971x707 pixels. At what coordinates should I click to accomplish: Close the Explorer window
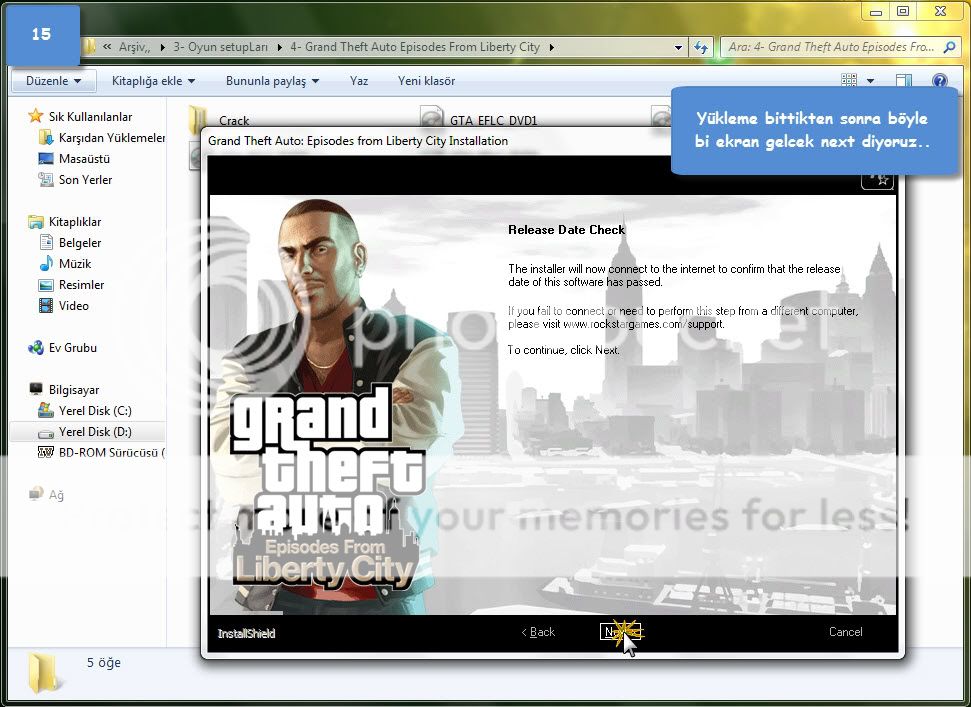pos(940,12)
